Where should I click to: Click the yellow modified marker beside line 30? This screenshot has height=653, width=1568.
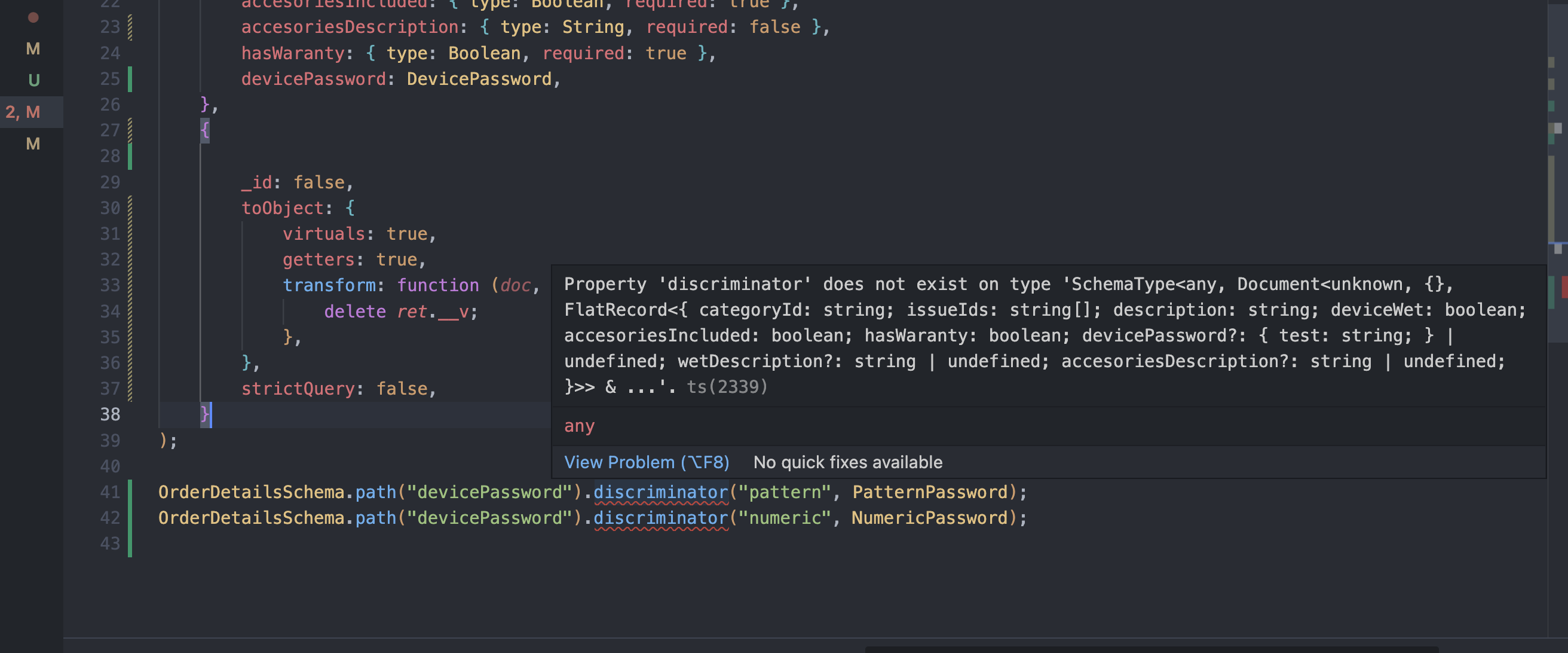pyautogui.click(x=130, y=208)
